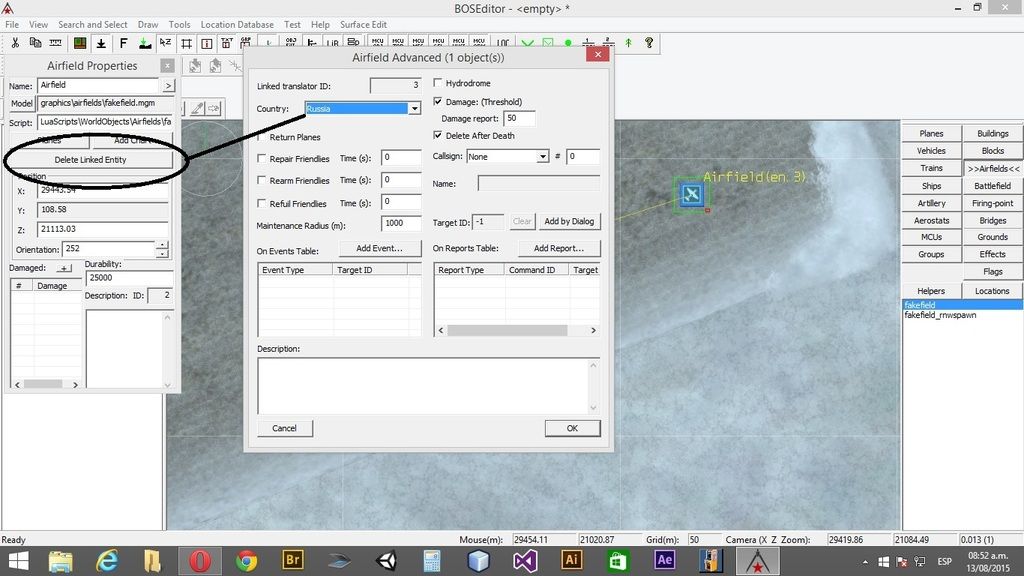Screen dimensions: 1024x576
Task: Click the Copy icon in toolbar
Action: 35,43
